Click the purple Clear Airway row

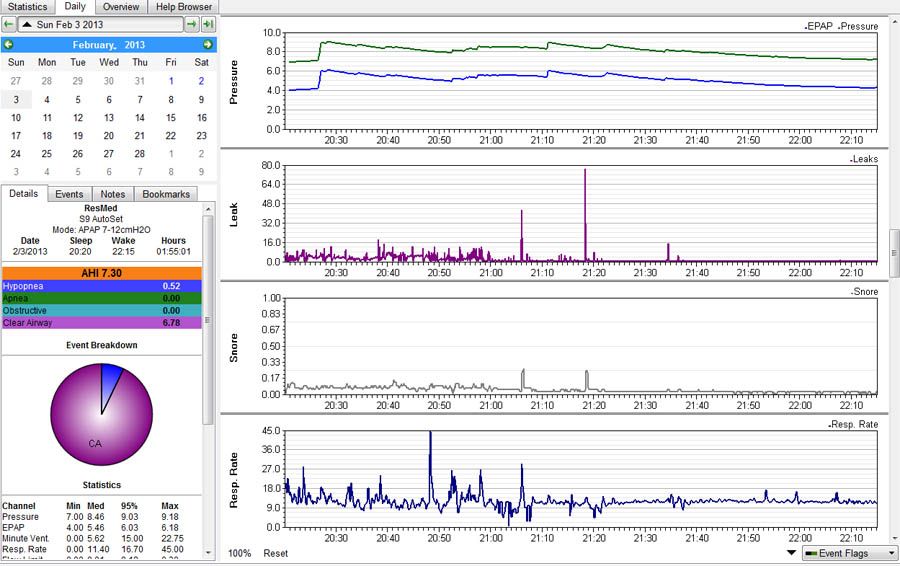102,323
